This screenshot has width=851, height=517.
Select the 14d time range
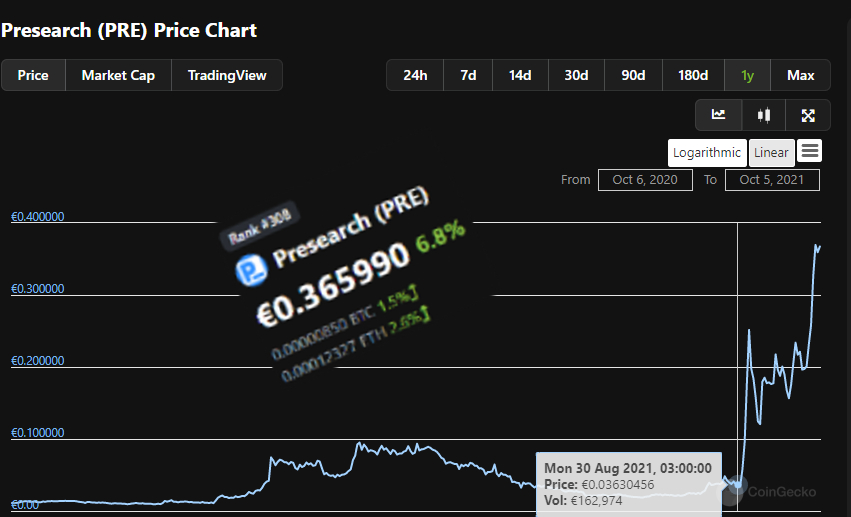pyautogui.click(x=520, y=76)
